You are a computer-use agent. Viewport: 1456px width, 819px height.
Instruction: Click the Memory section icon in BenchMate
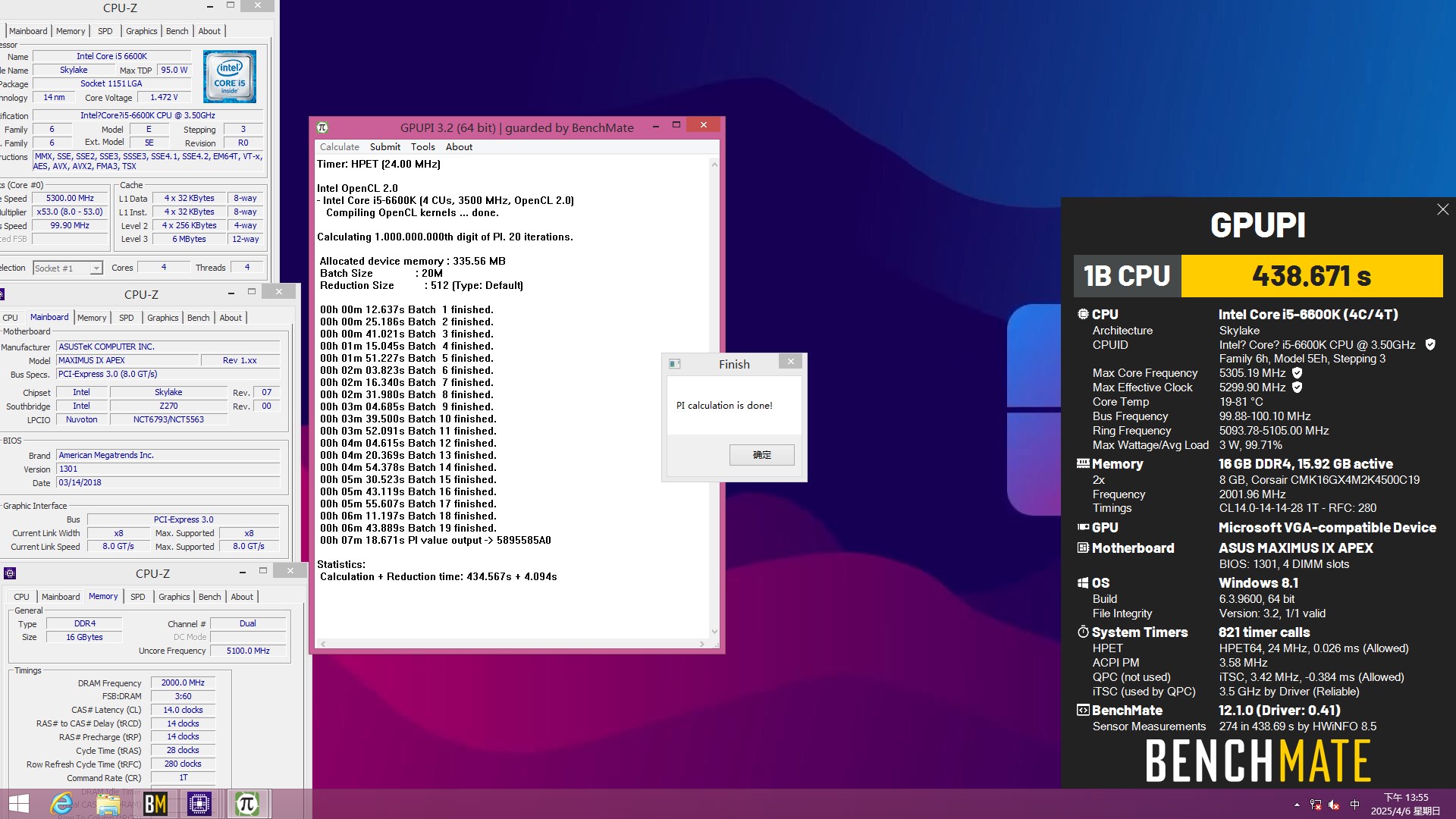[x=1083, y=463]
